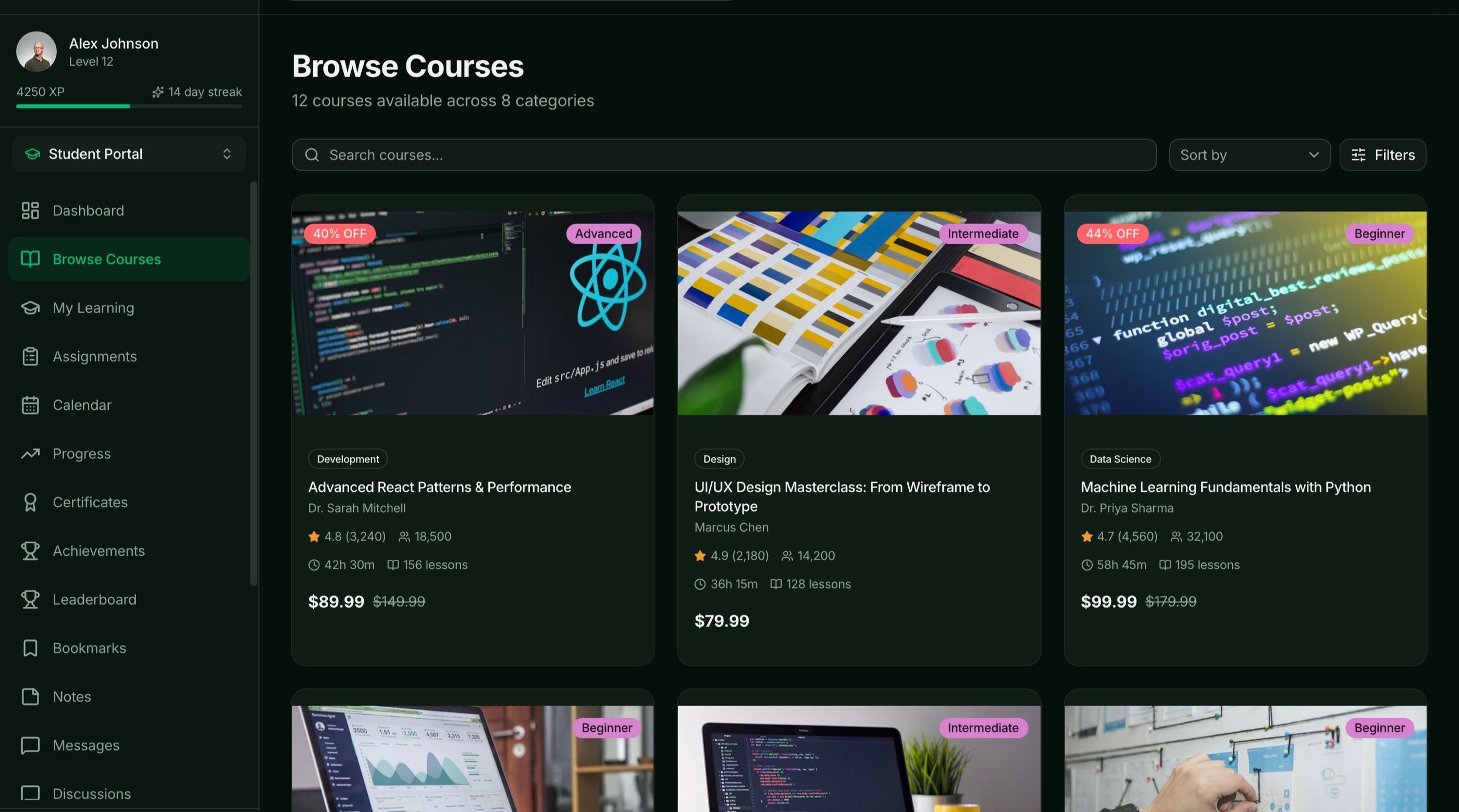1459x812 pixels.
Task: Open Machine Learning Fundamentals with Python
Action: (1226, 488)
